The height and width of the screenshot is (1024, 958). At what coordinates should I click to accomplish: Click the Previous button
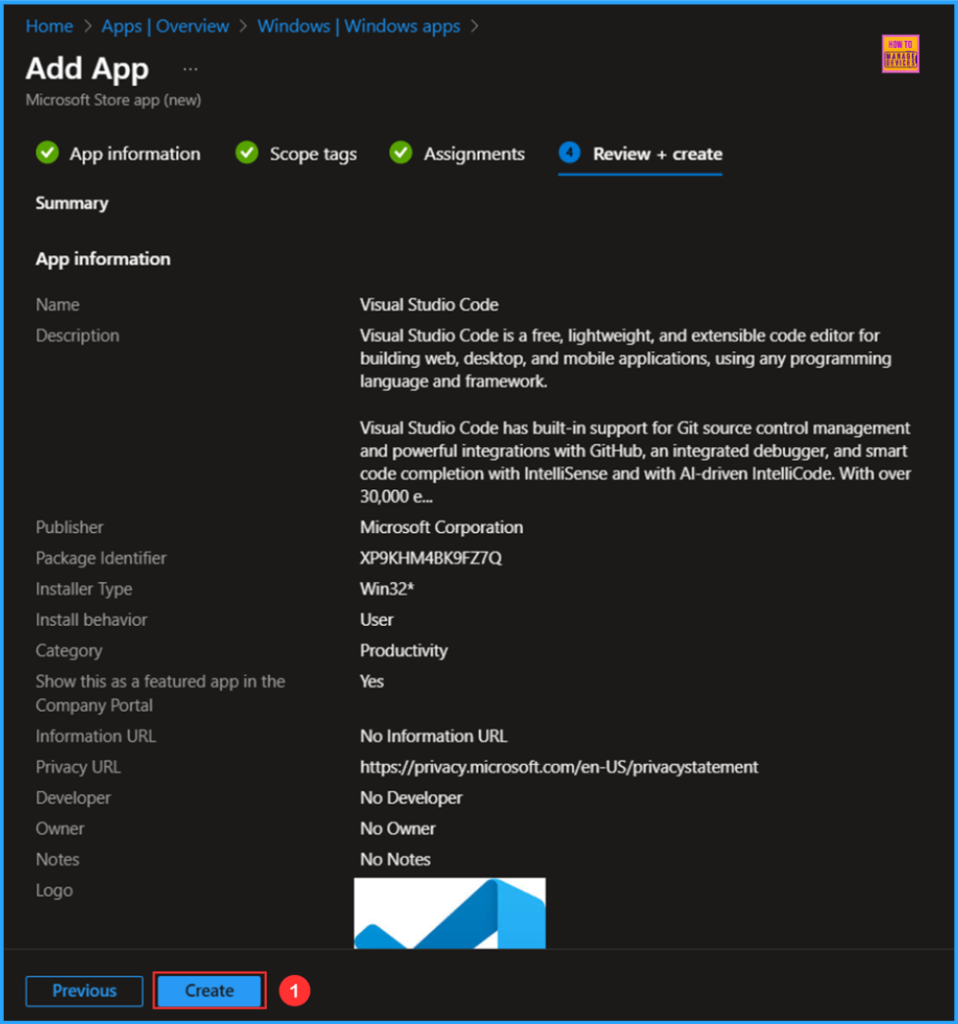tap(84, 991)
